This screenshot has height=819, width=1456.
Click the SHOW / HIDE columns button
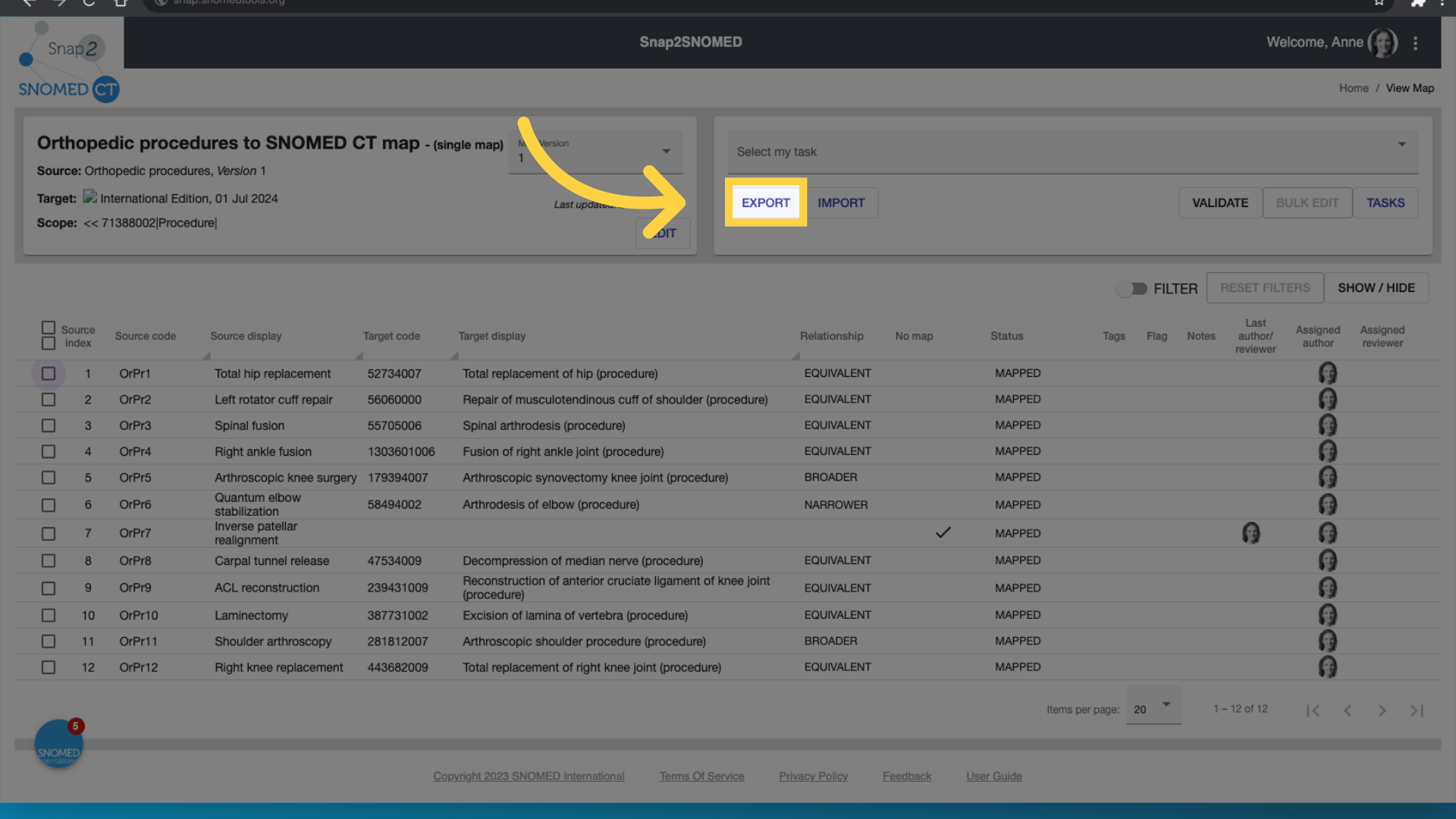tap(1376, 288)
